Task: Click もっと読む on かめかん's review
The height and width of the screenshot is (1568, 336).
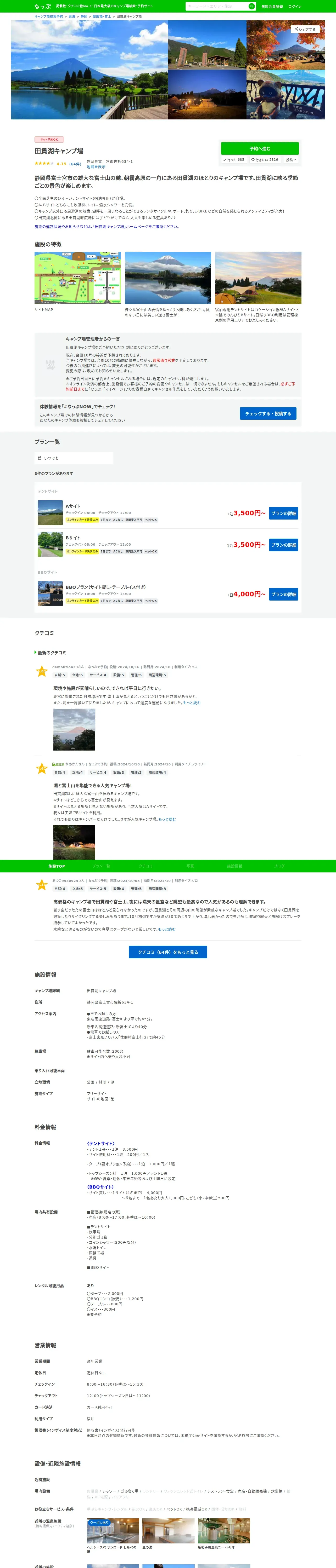Action: coord(167,819)
